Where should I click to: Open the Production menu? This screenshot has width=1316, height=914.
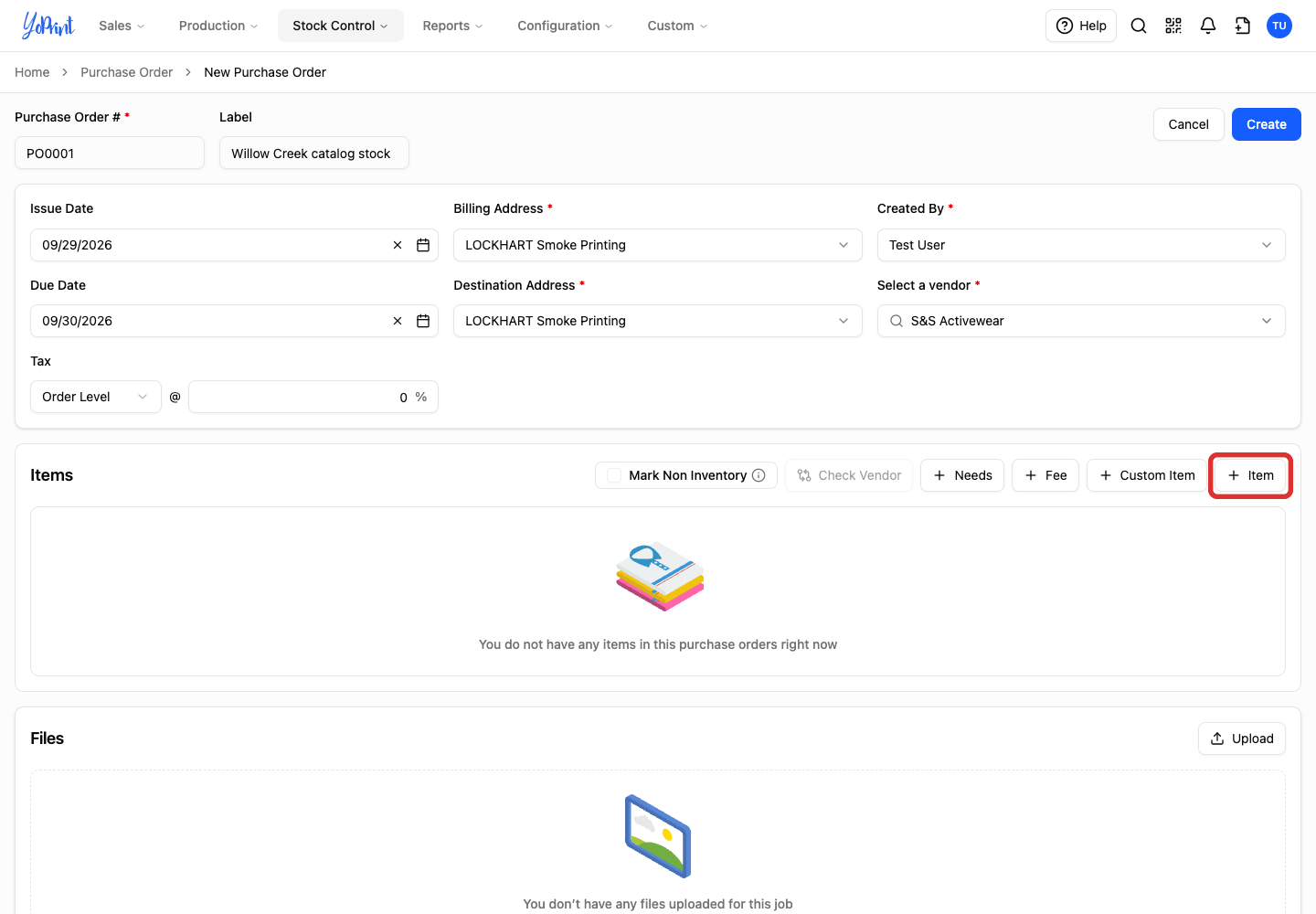click(218, 26)
